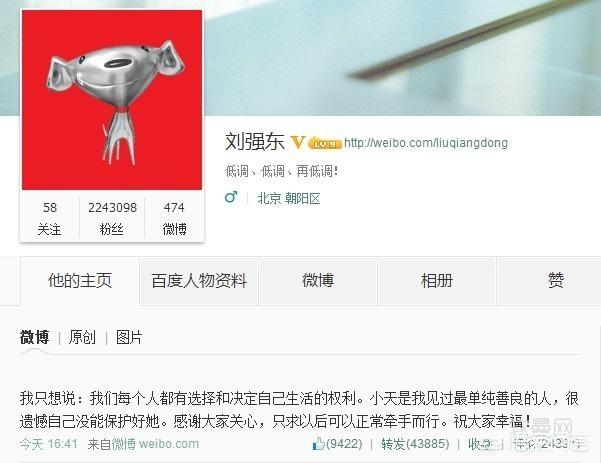Image resolution: width=601 pixels, height=463 pixels.
Task: Click the gold V verified badge
Action: 297,142
